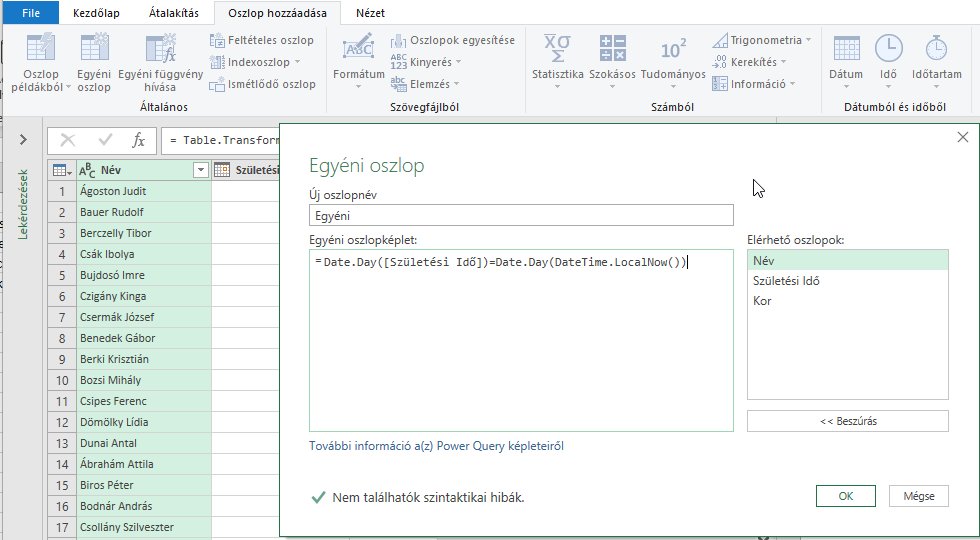Click the cell Ágoston Judit

coord(144,191)
